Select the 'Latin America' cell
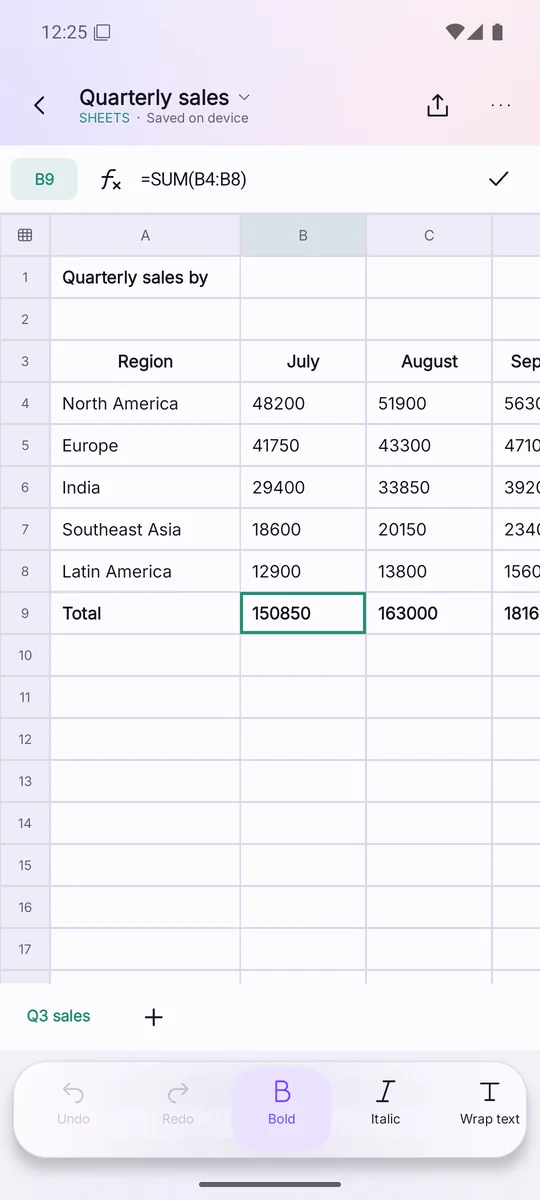 pyautogui.click(x=145, y=571)
